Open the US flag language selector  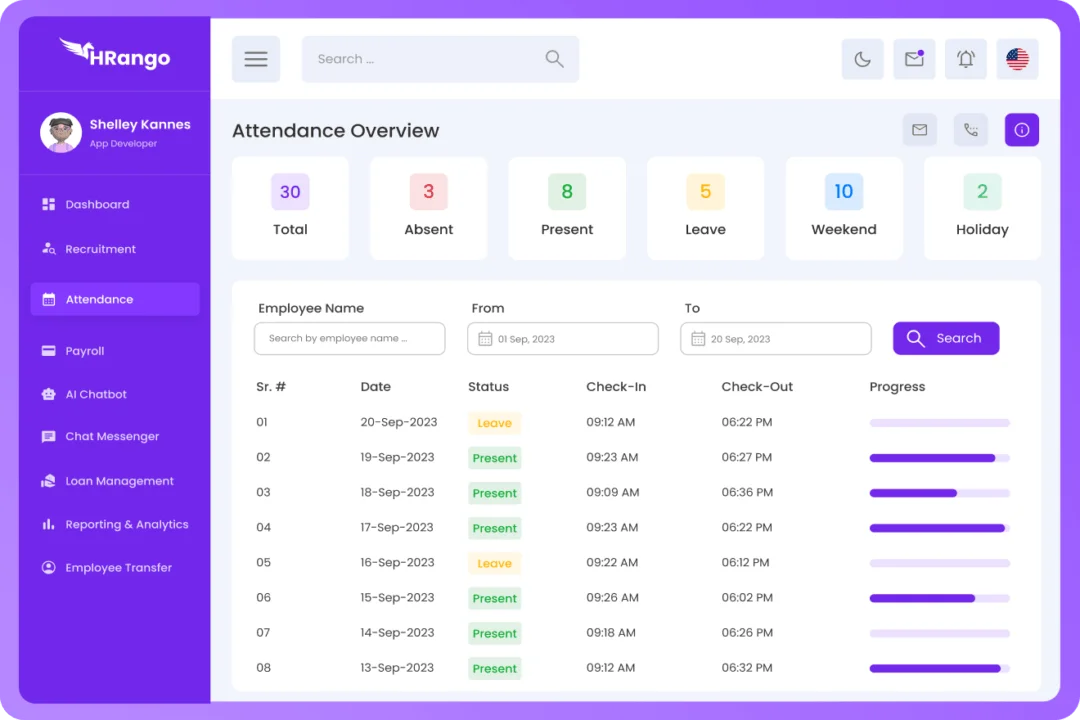point(1017,59)
